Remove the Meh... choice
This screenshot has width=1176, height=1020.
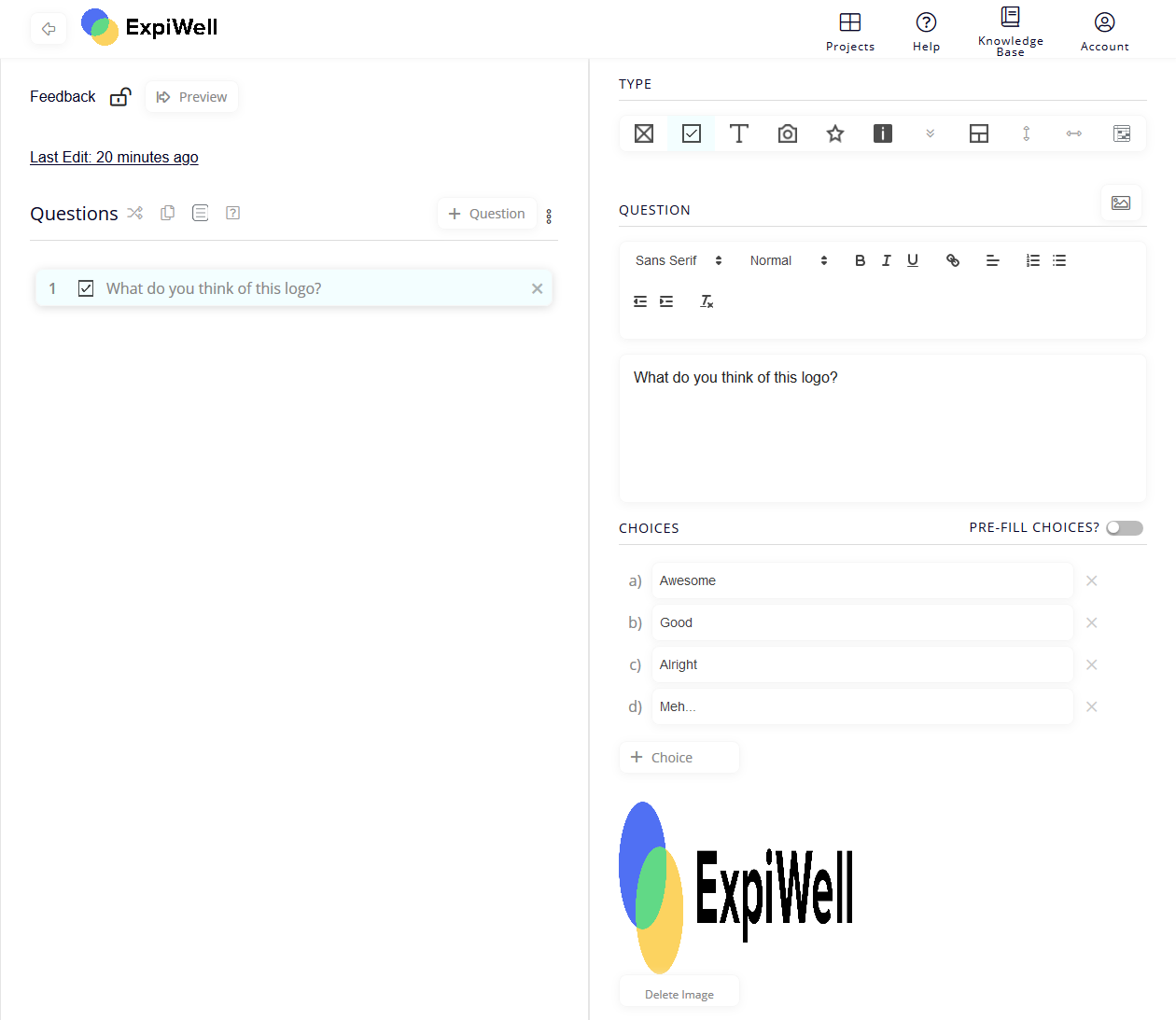[x=1091, y=706]
